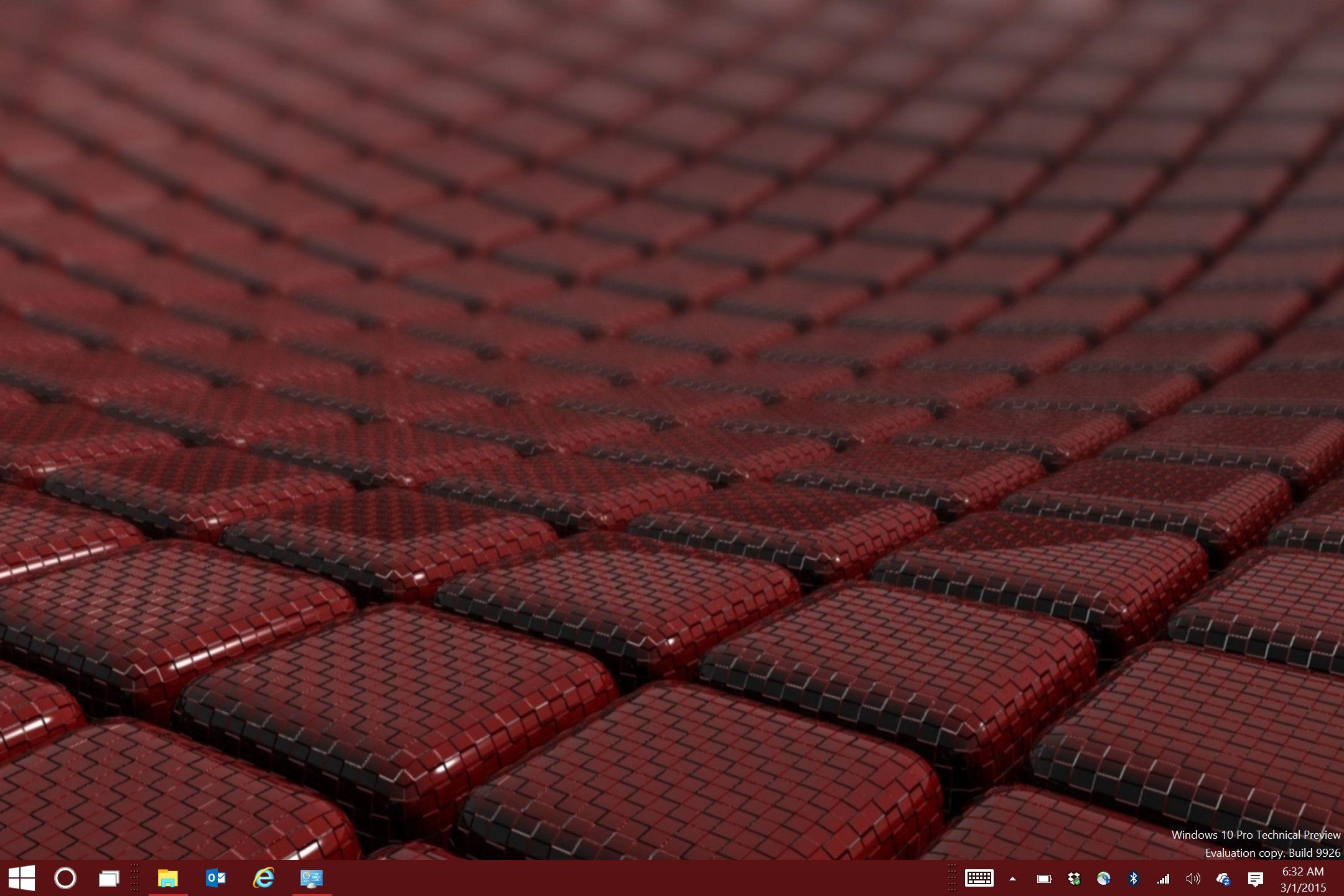Launch Outlook from the taskbar
Image resolution: width=1344 pixels, height=896 pixels.
pyautogui.click(x=216, y=878)
